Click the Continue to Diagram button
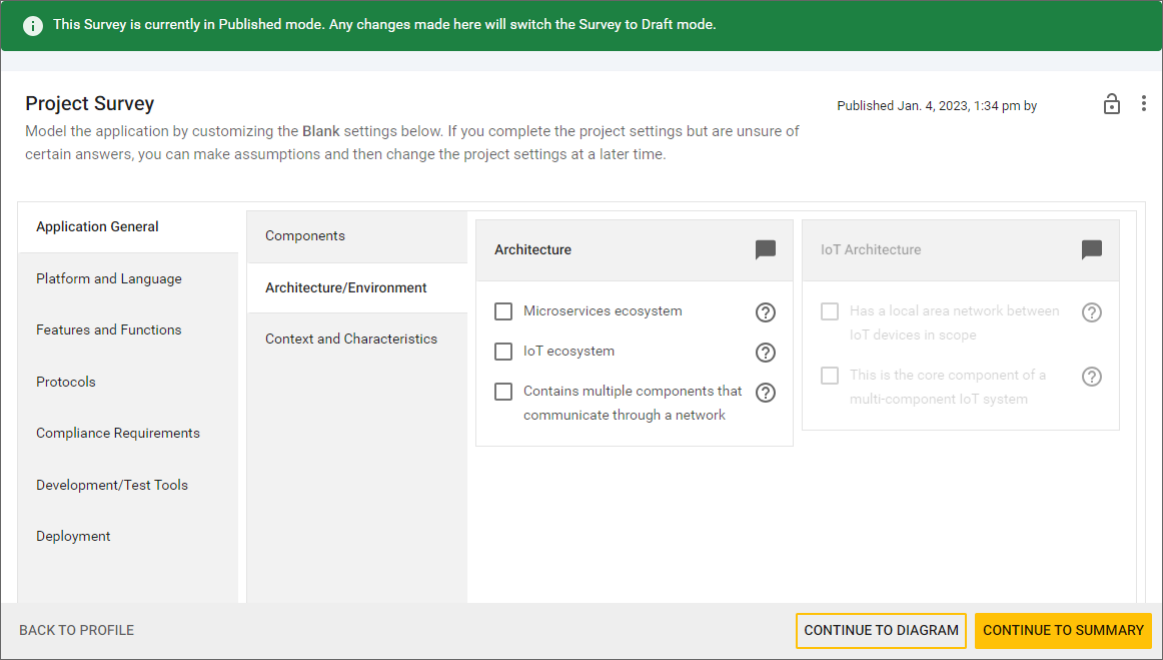 coord(881,631)
